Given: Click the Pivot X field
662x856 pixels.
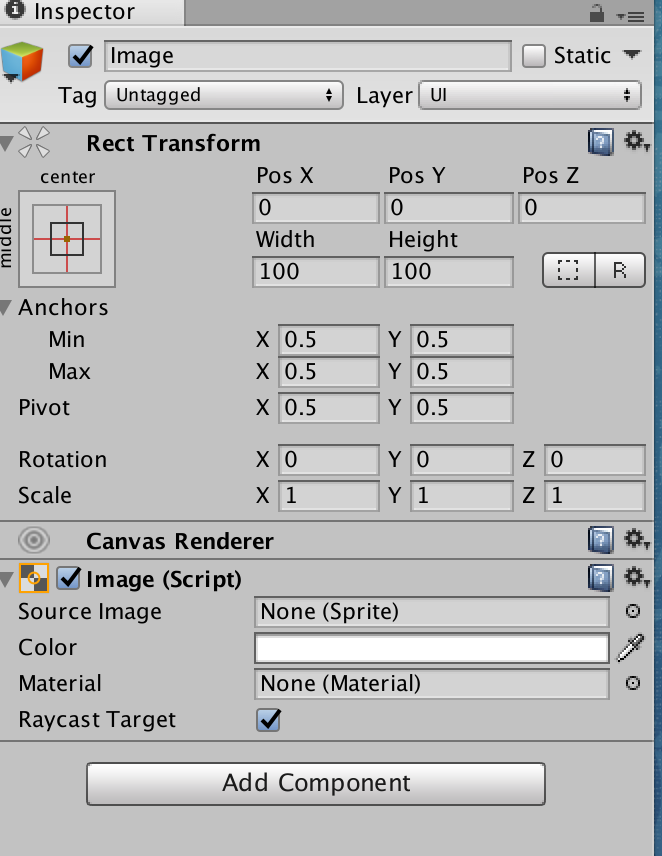Looking at the screenshot, I should coord(329,408).
